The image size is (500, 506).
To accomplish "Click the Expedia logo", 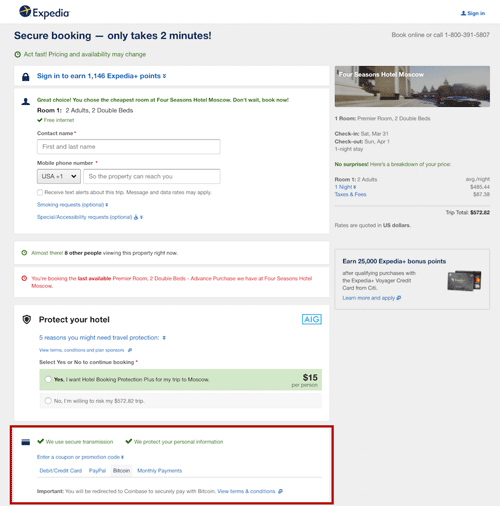I will (44, 12).
